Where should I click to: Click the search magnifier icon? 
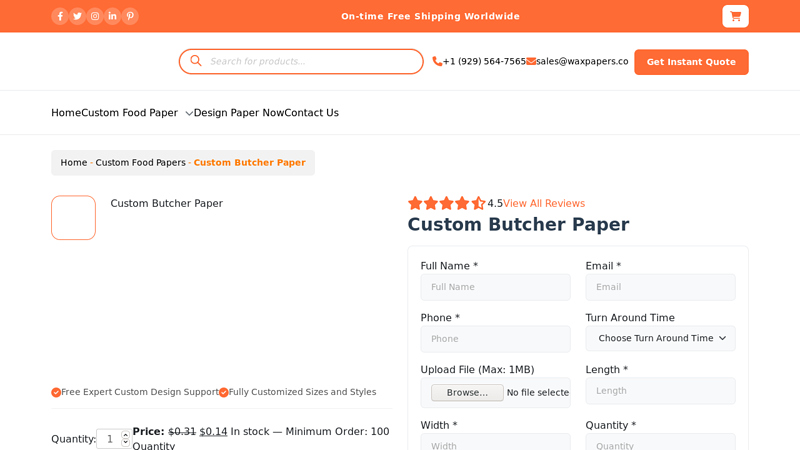click(196, 61)
